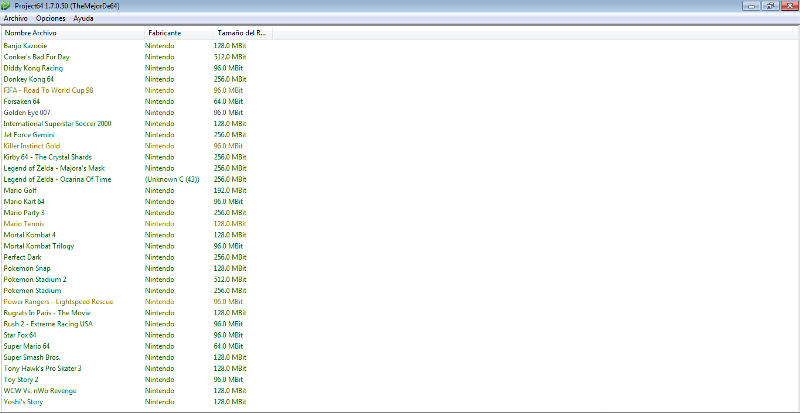Select Power Rangers - Lightspeed Rescue
The image size is (800, 414).
[58, 302]
